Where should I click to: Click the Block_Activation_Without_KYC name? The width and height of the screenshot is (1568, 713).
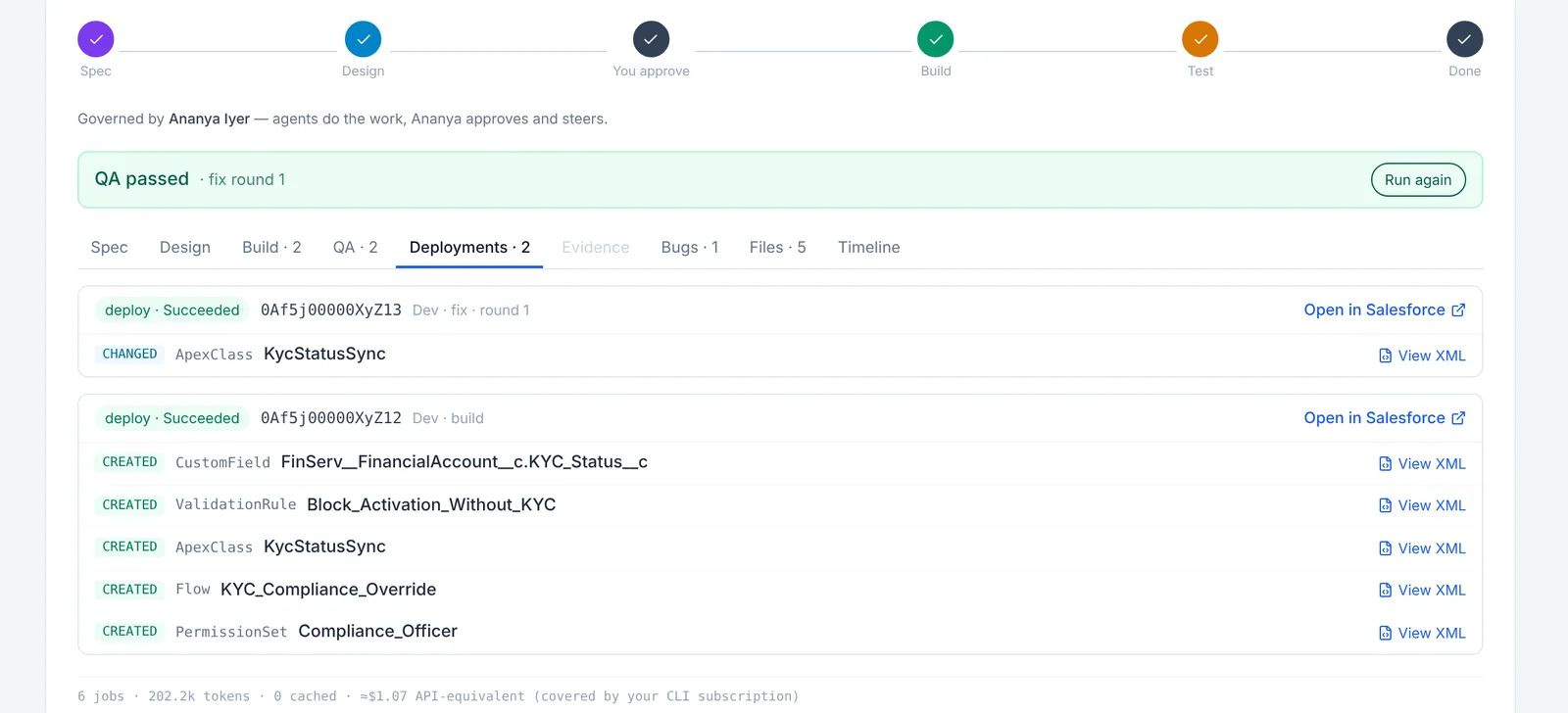431,504
